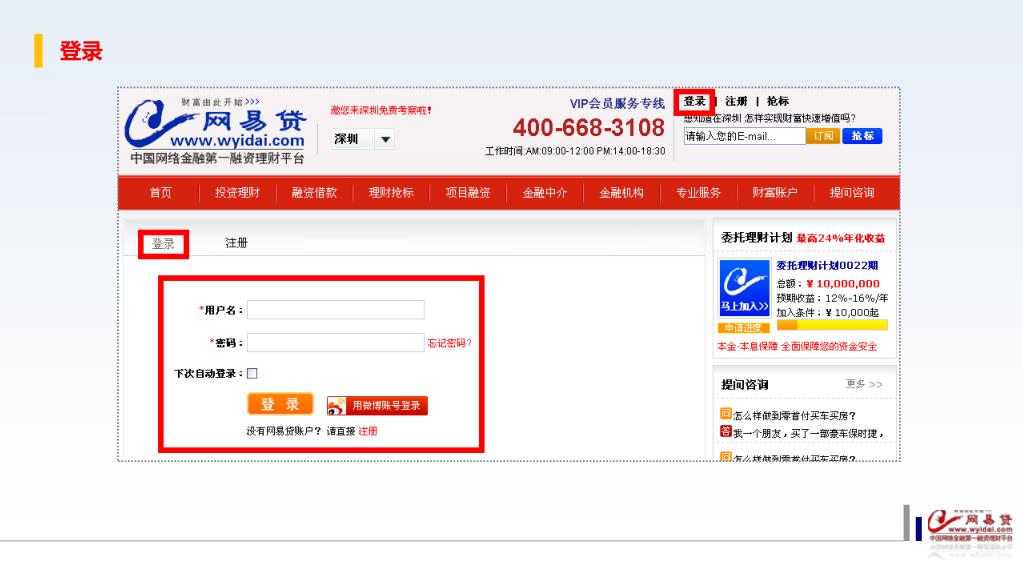Viewport: 1023px width, 575px height.
Task: Click the orange 登录 submit button
Action: coord(280,404)
